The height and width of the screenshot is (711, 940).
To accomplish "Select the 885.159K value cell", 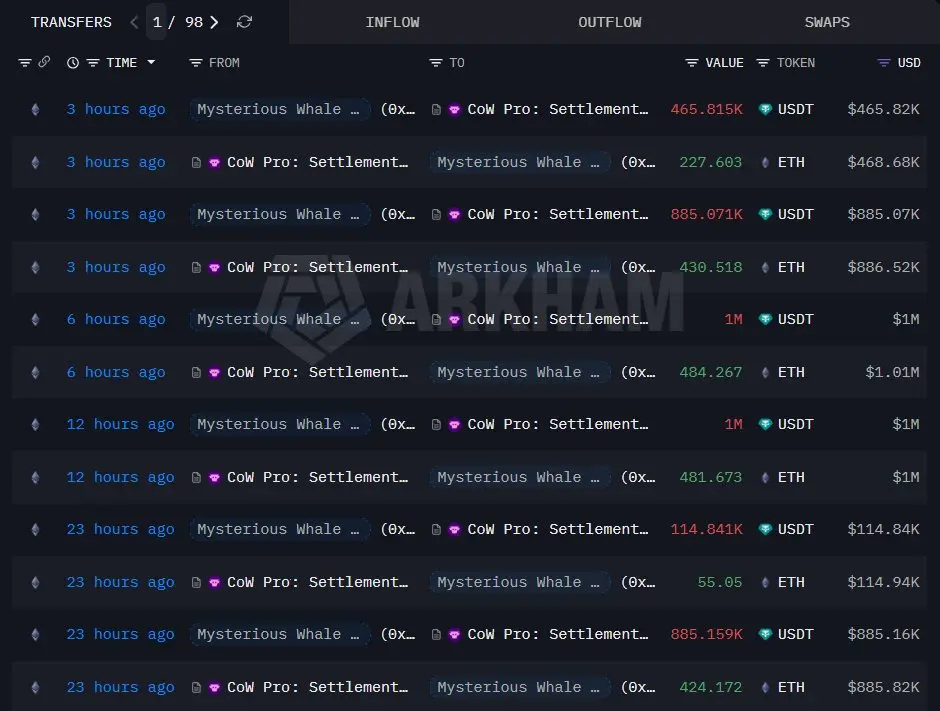I will tap(706, 634).
